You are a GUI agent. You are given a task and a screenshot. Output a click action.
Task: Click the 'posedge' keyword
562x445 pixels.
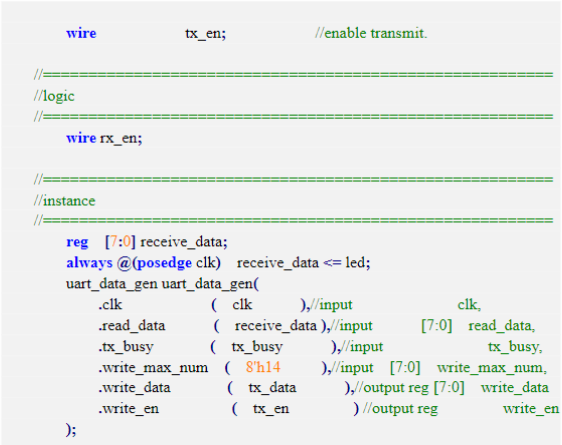(x=165, y=264)
